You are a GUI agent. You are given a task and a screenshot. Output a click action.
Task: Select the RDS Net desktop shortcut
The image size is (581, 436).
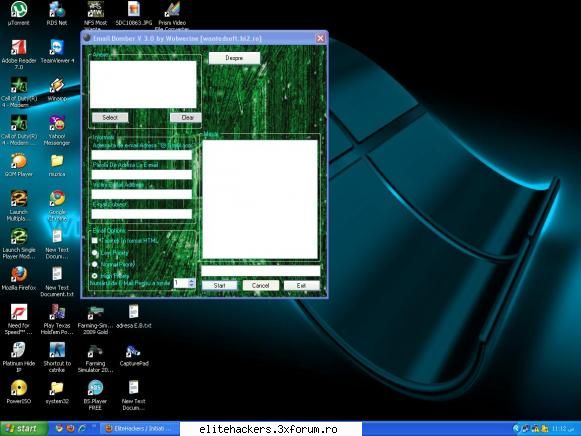tap(57, 13)
